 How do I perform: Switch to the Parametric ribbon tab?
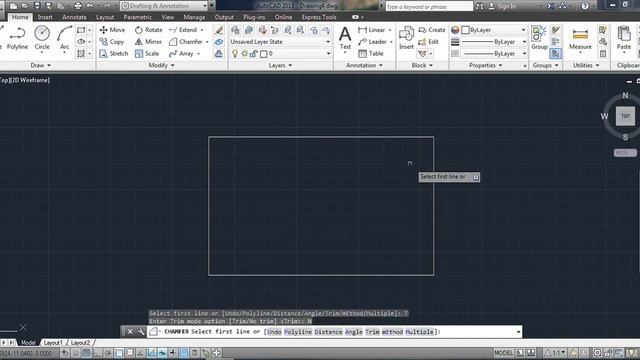[x=138, y=17]
